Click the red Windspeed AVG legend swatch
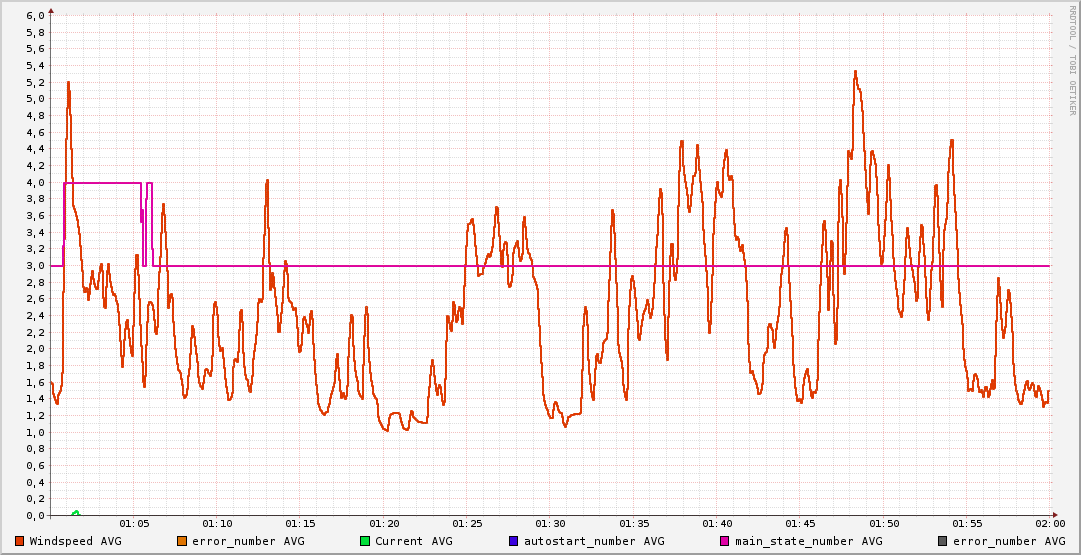This screenshot has width=1081, height=555. (x=20, y=541)
